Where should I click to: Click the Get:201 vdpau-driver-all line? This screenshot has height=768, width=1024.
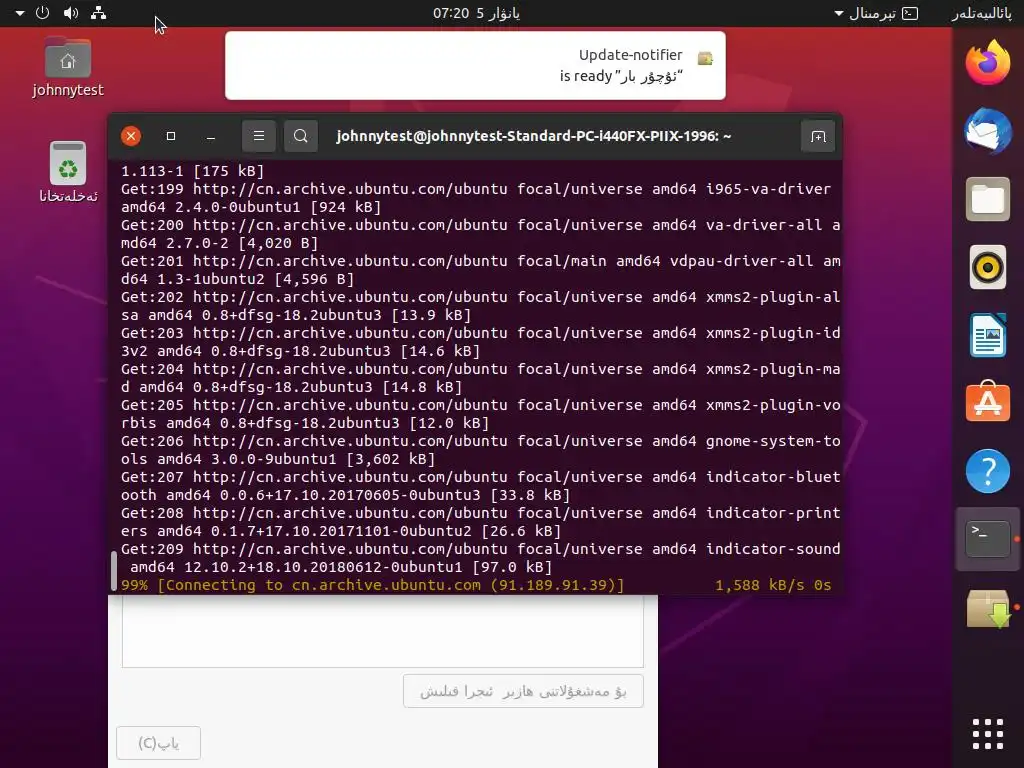click(481, 270)
